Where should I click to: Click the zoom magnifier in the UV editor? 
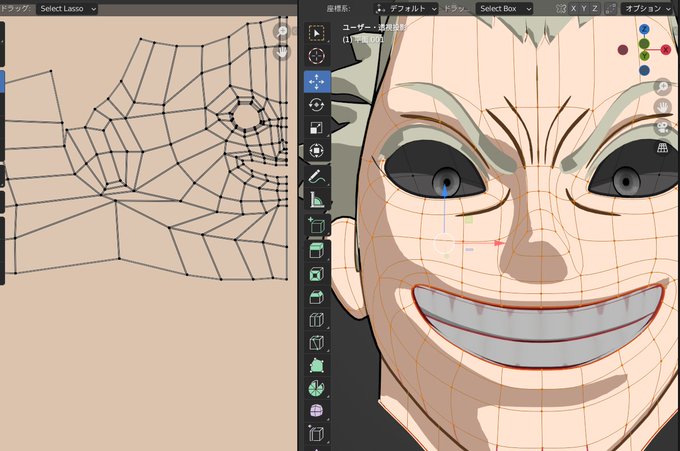(x=282, y=31)
